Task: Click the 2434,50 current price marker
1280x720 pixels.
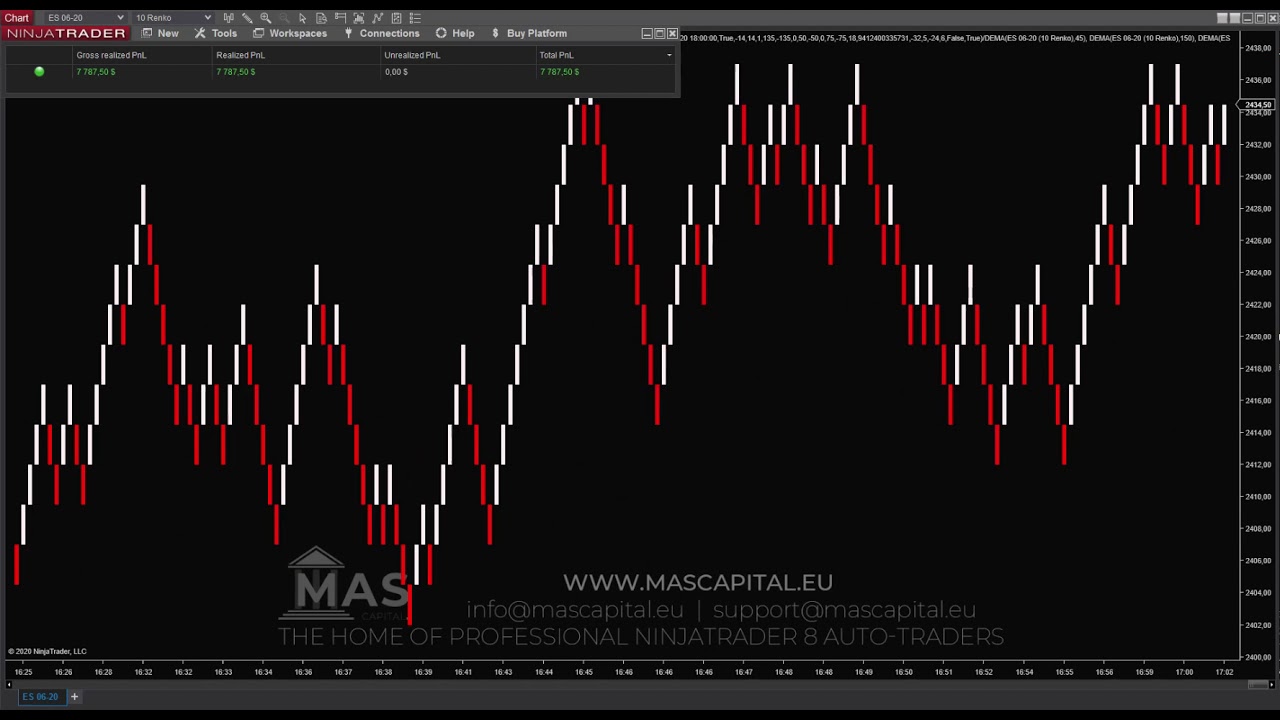Action: [1258, 105]
